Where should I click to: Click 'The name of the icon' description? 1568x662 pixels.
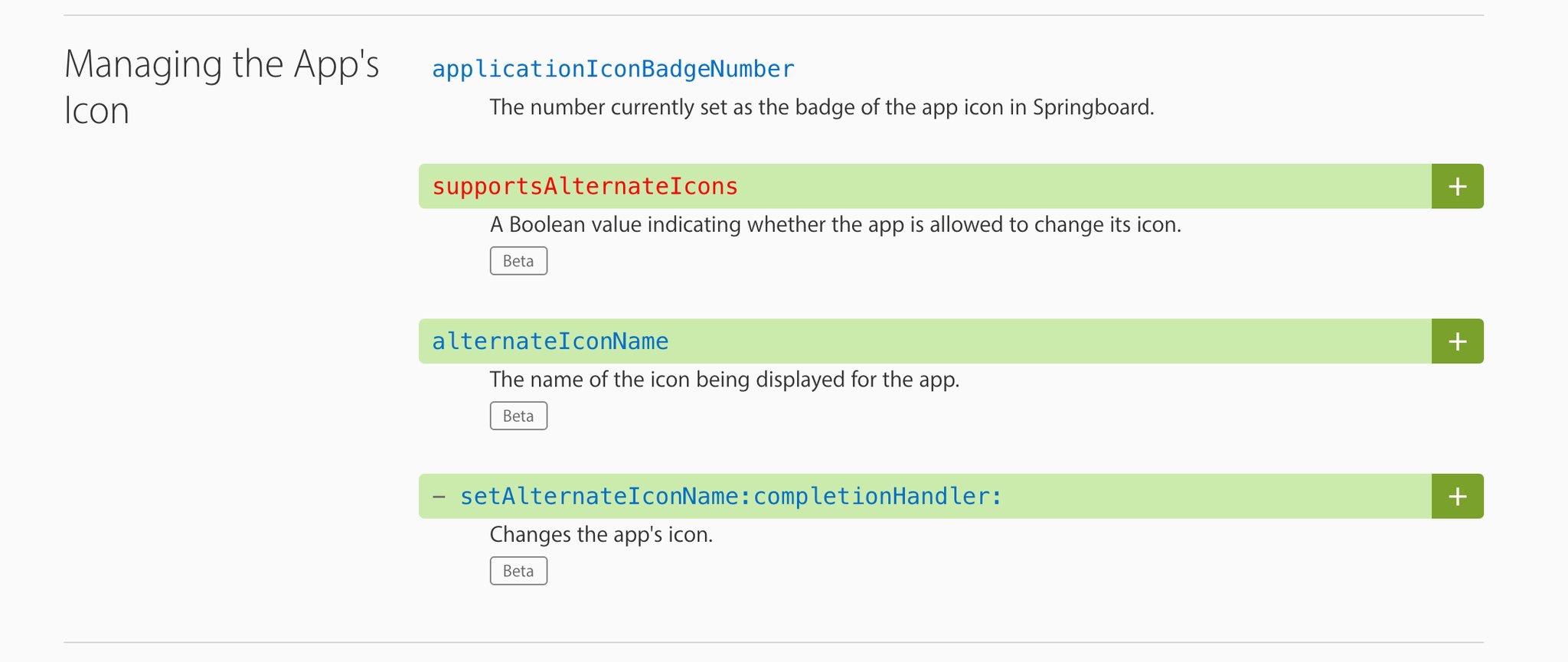[x=724, y=380]
